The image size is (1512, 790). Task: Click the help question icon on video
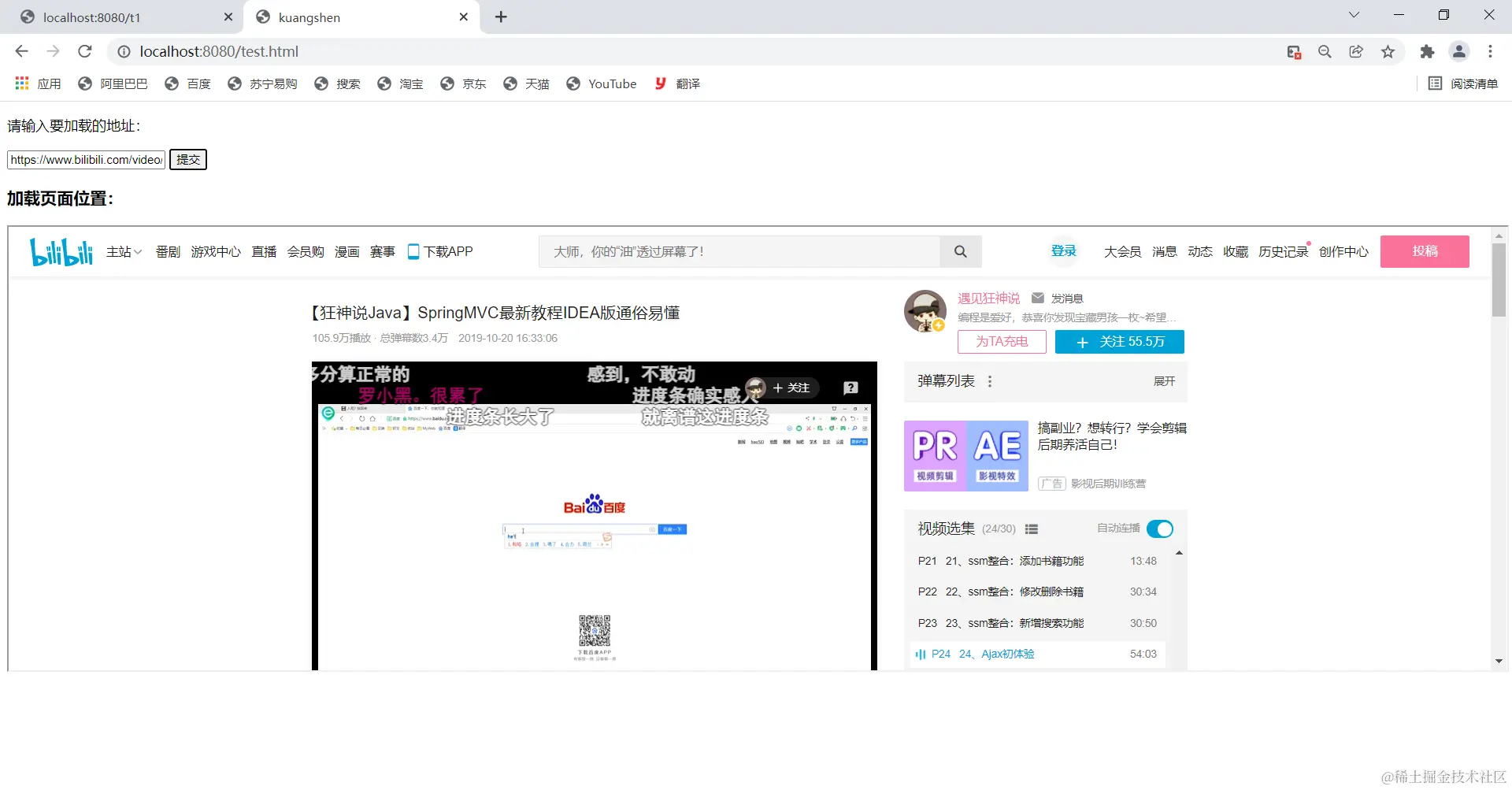[x=850, y=388]
